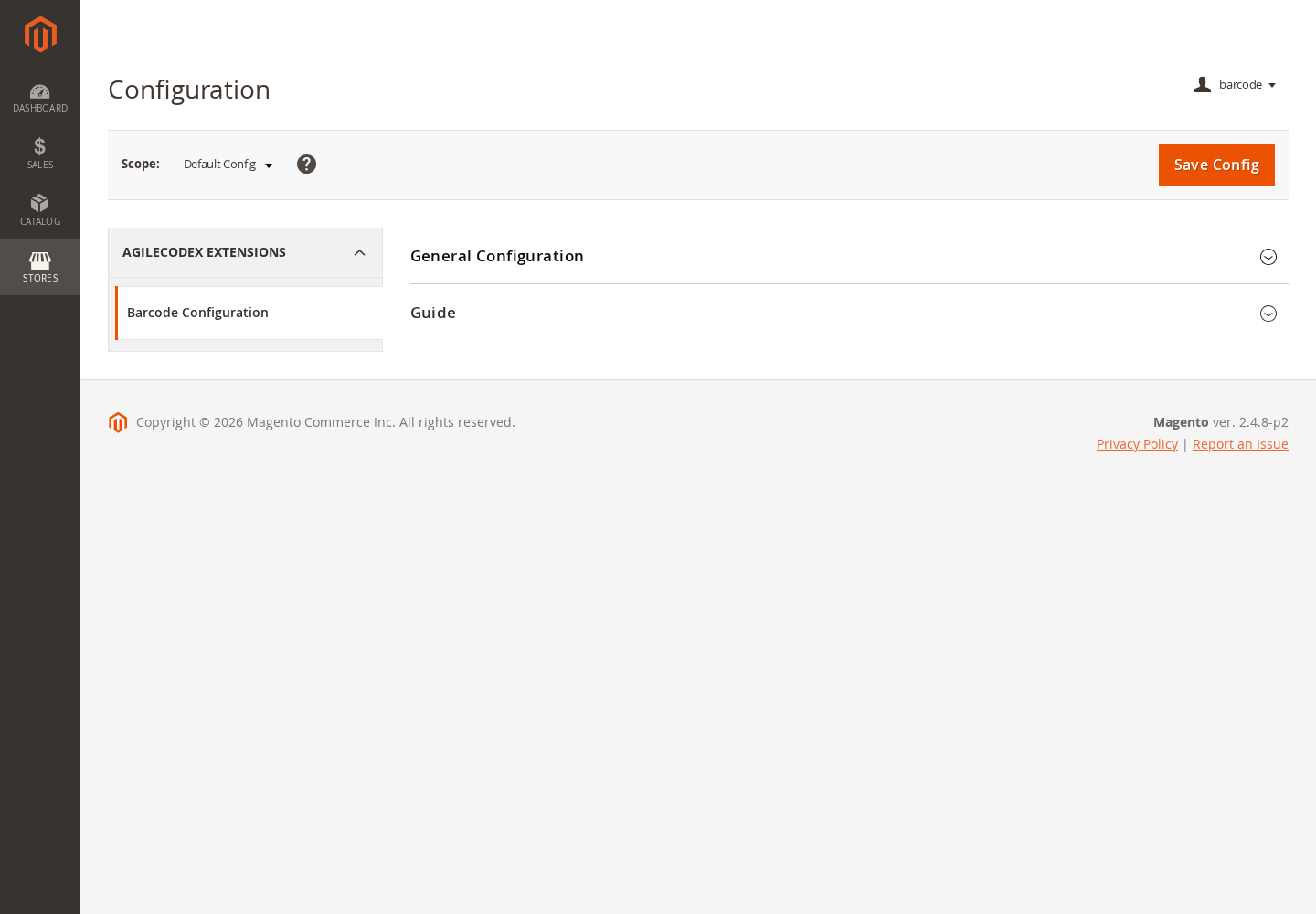
Task: Open the Report an Issue link
Action: pos(1240,444)
